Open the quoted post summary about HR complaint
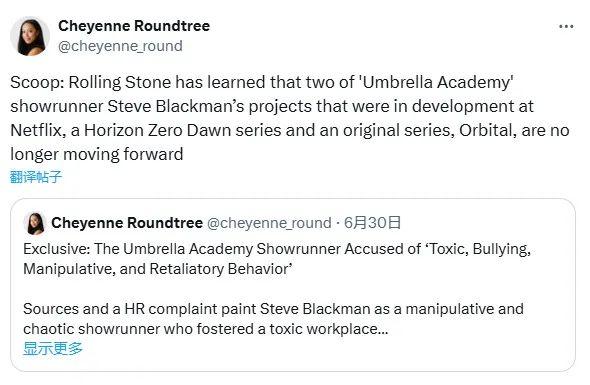Screen dimensions: 590x385 [273, 319]
